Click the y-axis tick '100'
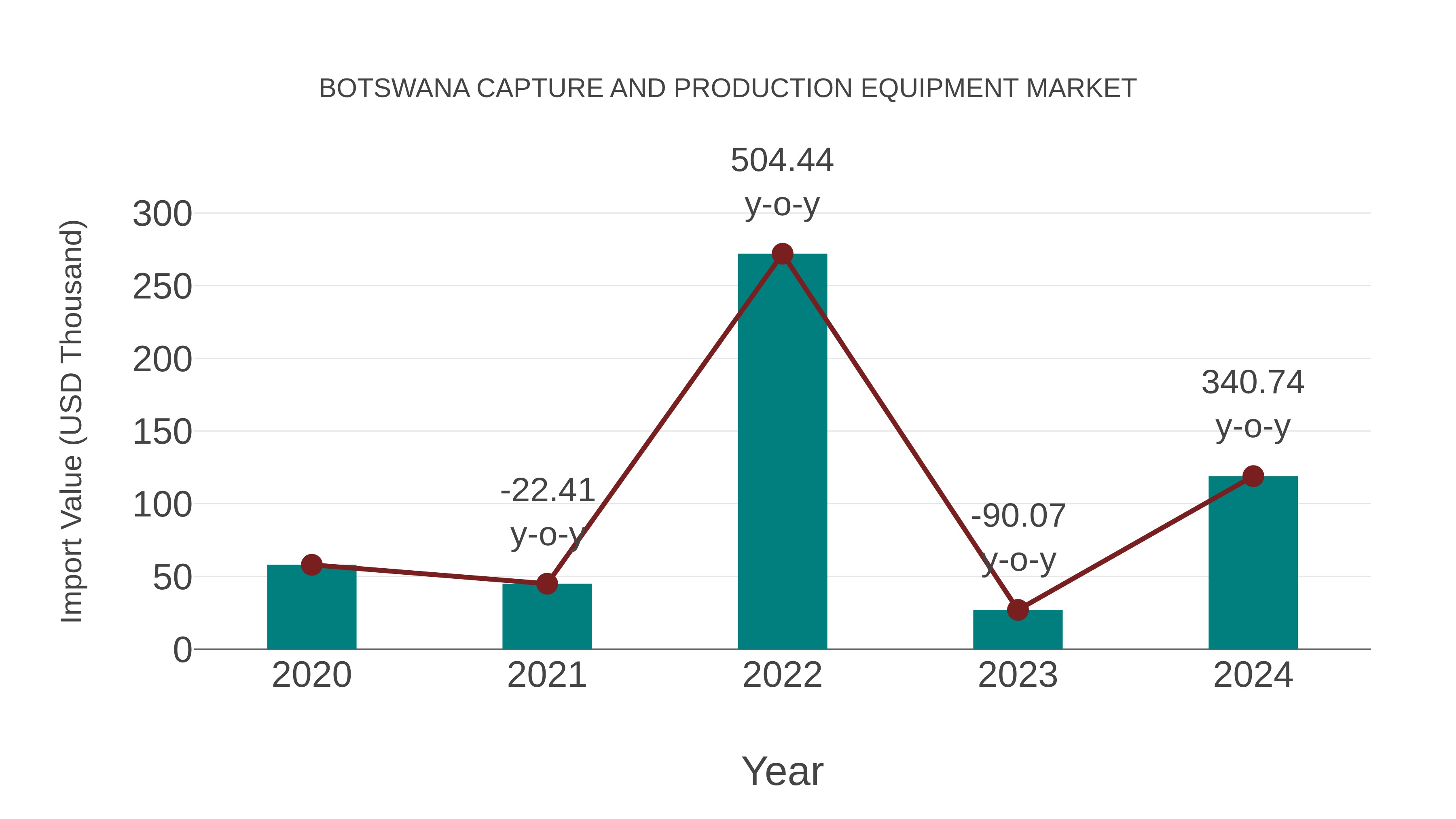Viewport: 1456px width, 819px height. pyautogui.click(x=162, y=505)
